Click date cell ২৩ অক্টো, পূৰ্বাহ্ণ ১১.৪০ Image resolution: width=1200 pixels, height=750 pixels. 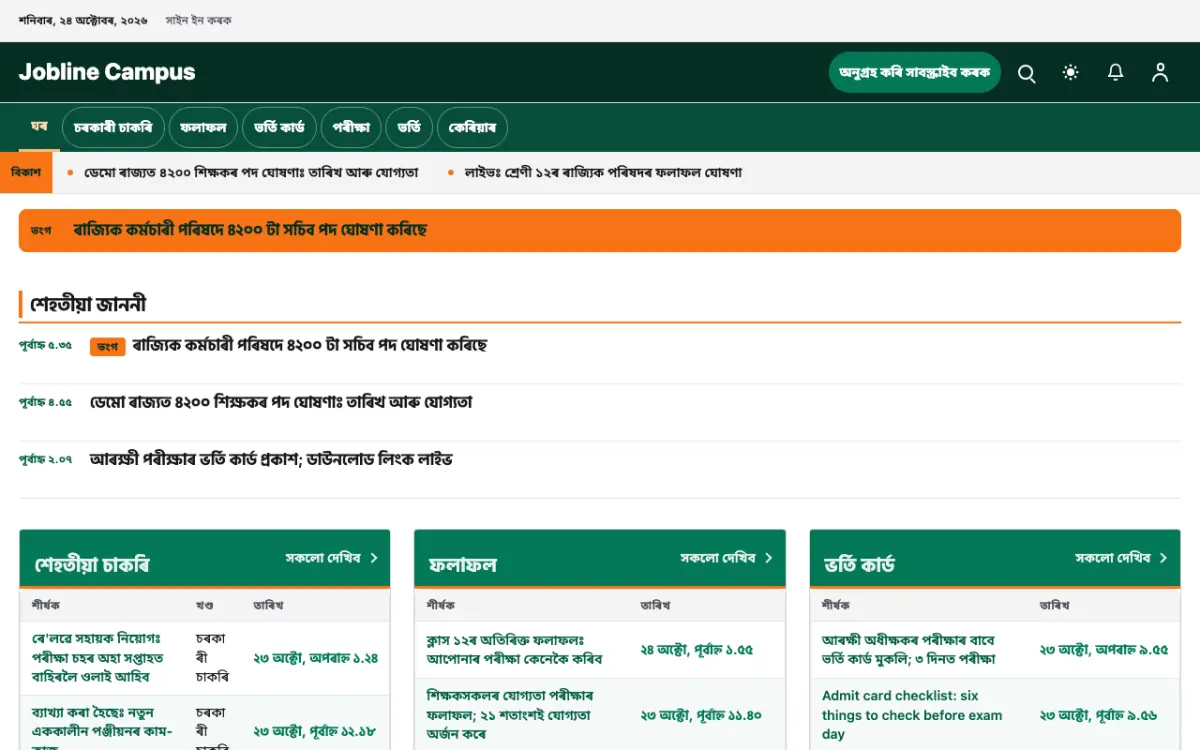tap(701, 716)
